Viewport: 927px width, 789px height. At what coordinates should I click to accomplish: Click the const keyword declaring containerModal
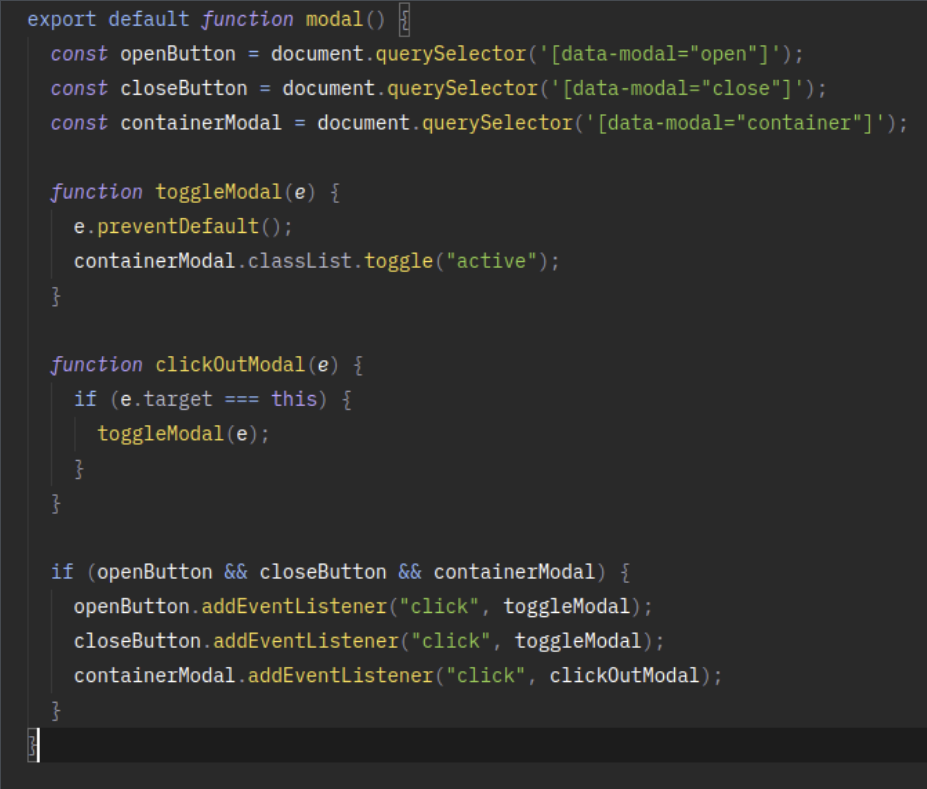[x=79, y=123]
